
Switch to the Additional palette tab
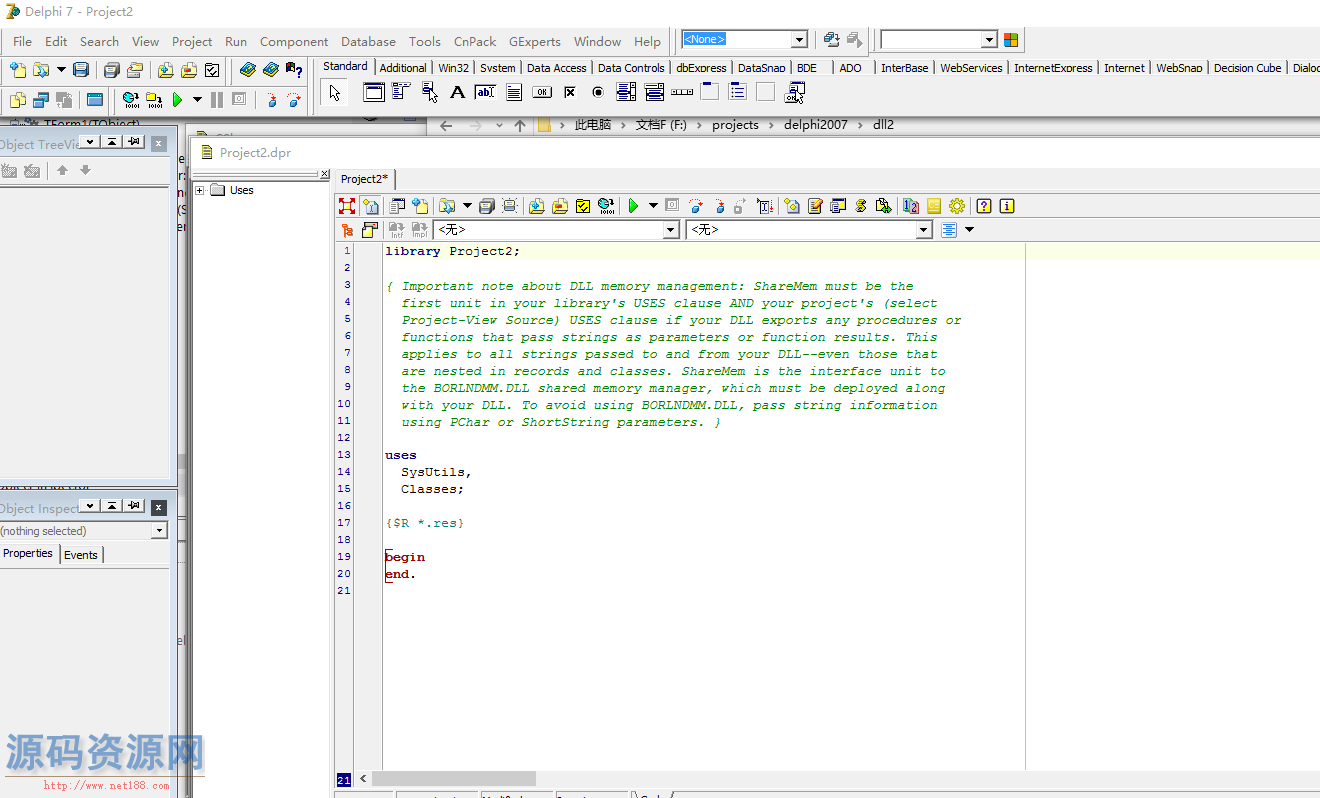click(403, 68)
